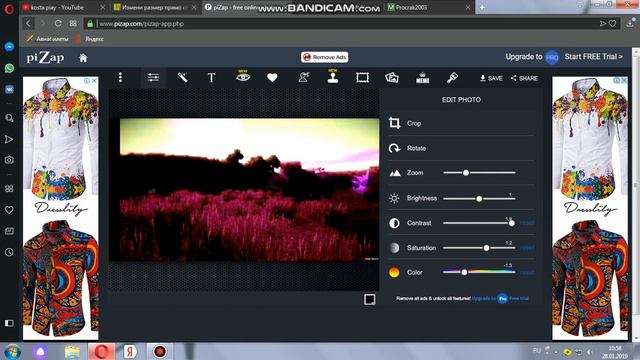Click the Upgrade to Pro Free trial link
This screenshot has width=640, height=360.
(500, 298)
